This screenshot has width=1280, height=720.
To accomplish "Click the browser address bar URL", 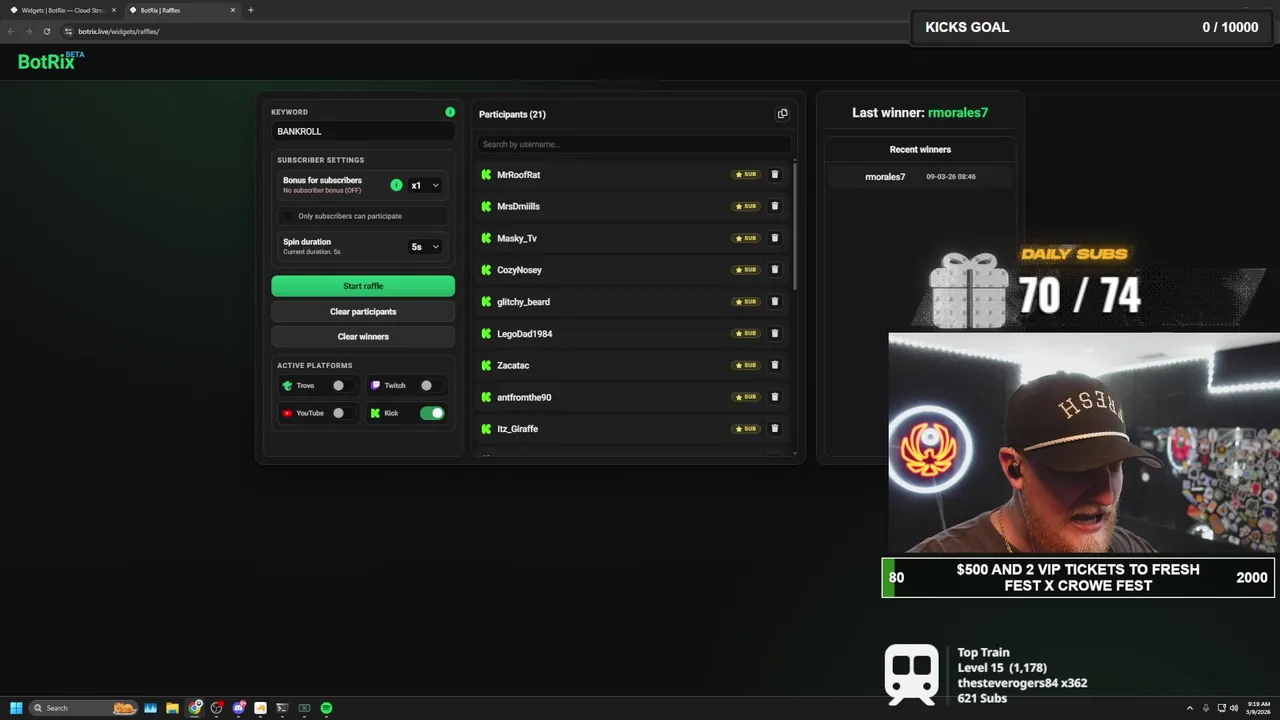I will pos(119,31).
